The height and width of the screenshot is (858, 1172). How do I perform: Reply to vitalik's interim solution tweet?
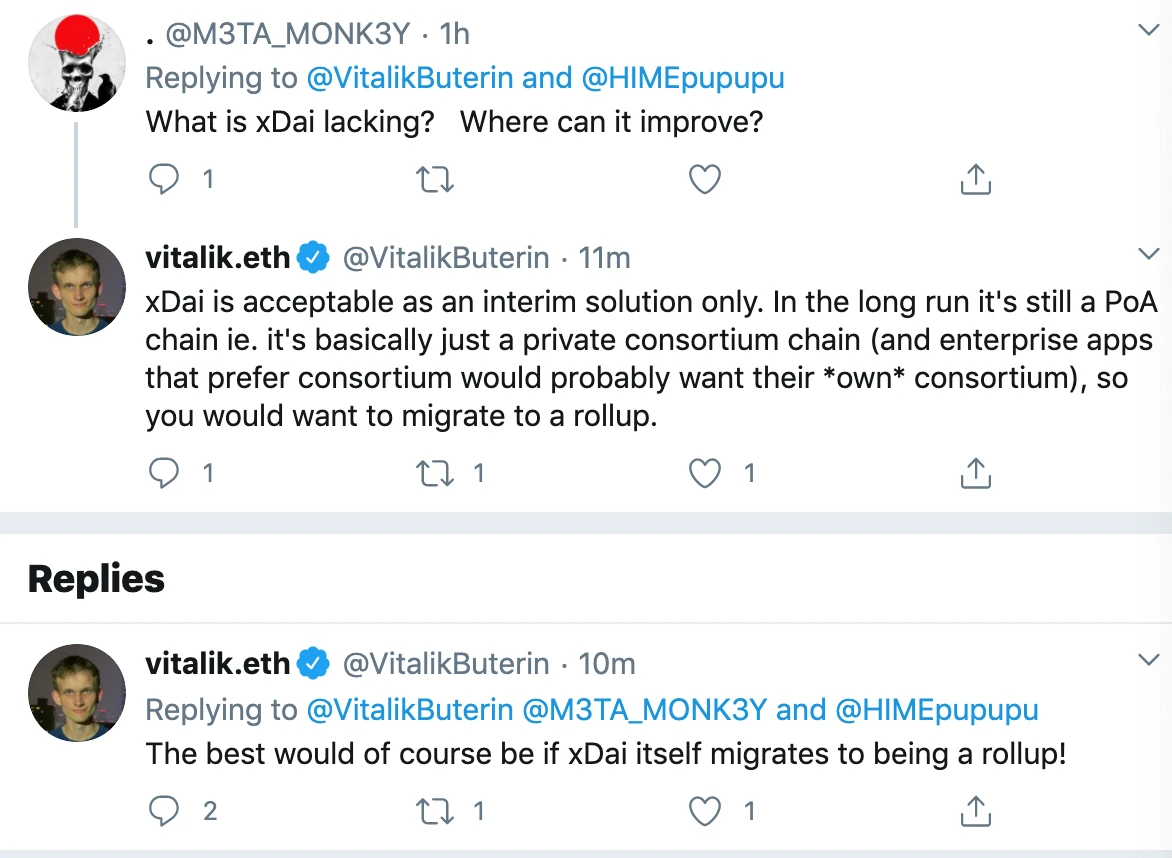[164, 473]
